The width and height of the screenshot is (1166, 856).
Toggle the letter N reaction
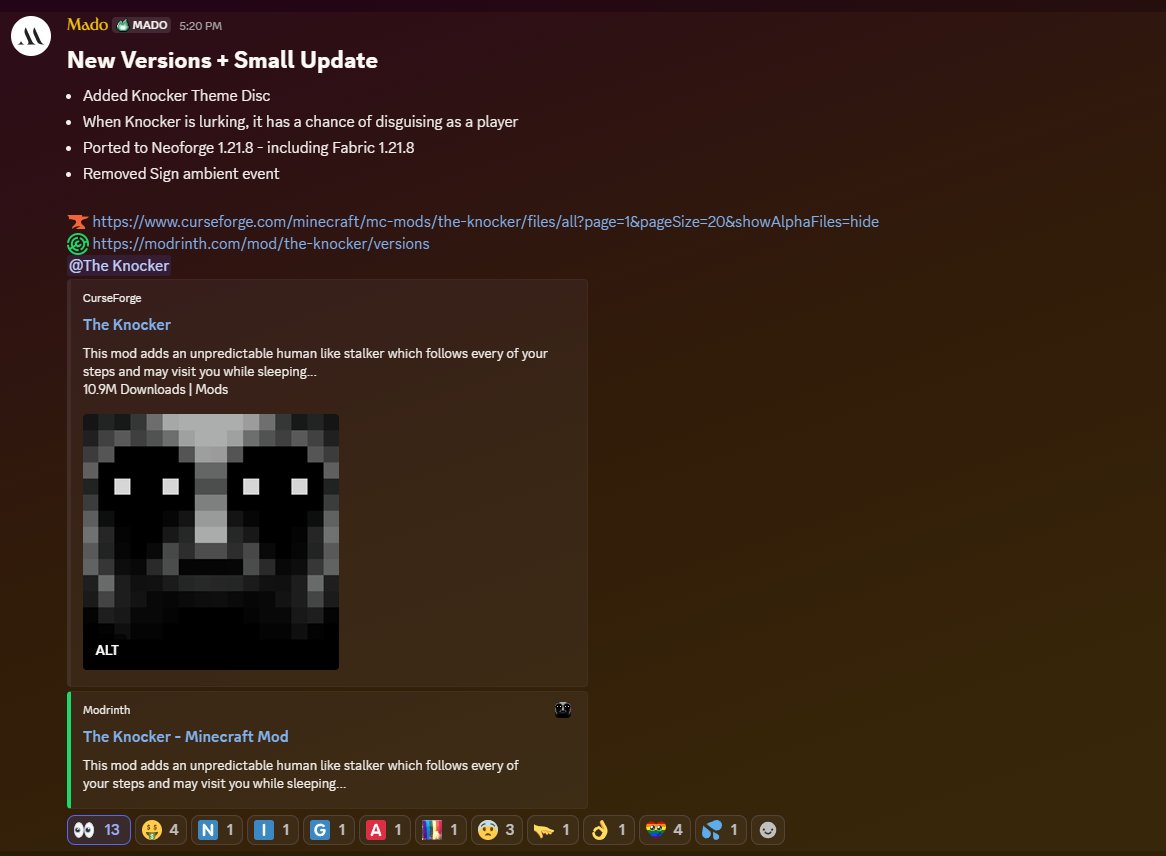[217, 830]
